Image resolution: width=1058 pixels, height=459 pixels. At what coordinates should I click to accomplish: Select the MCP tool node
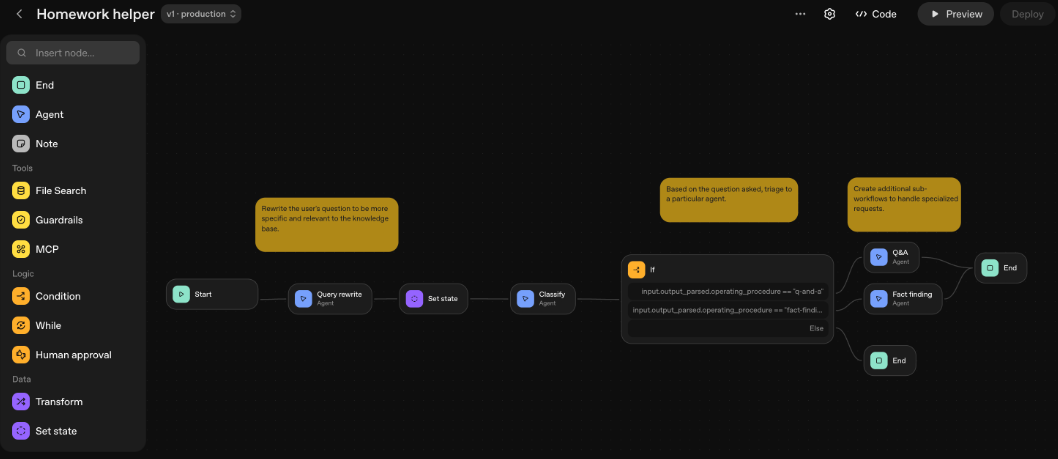48,248
